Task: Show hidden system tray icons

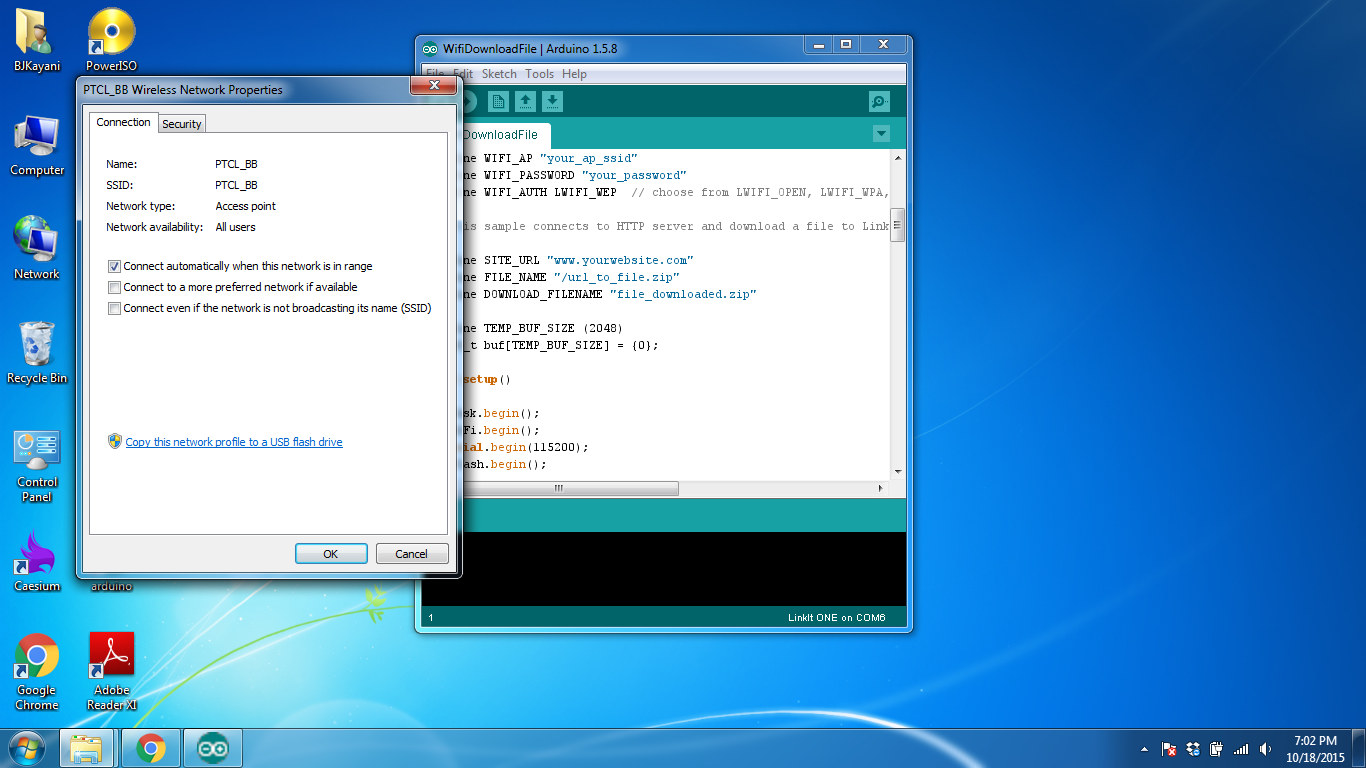Action: (x=1144, y=749)
